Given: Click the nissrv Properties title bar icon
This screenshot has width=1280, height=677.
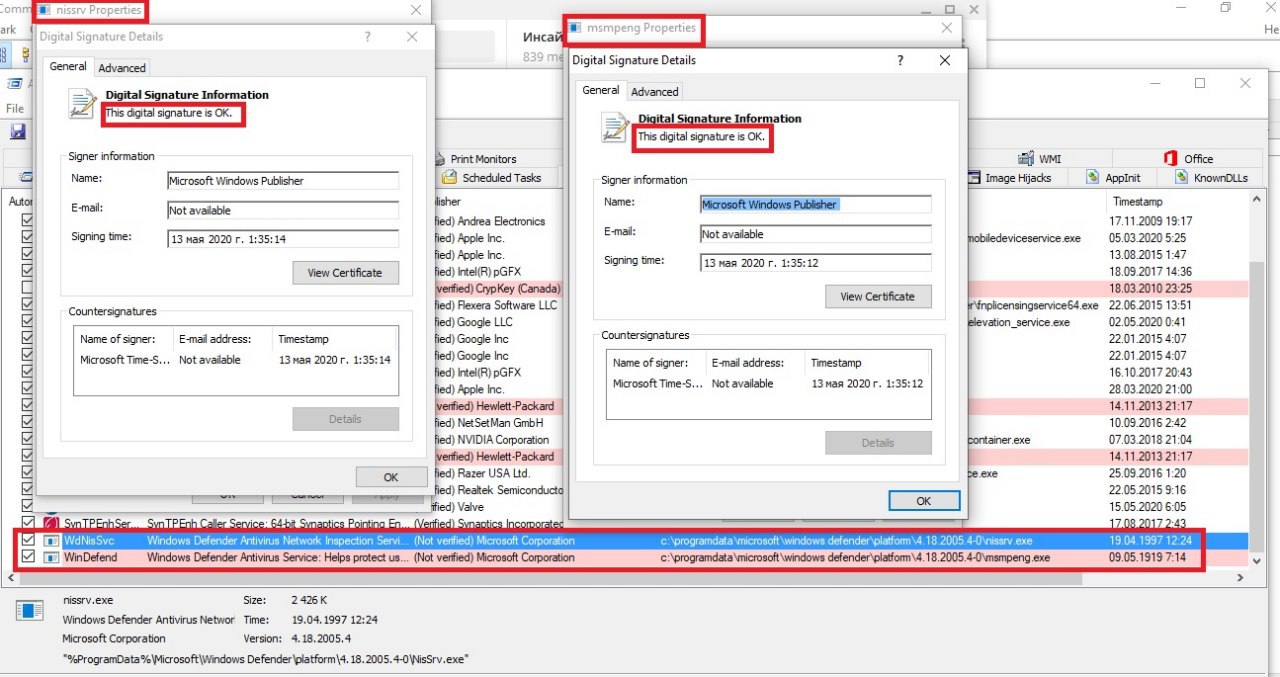Looking at the screenshot, I should [x=46, y=10].
